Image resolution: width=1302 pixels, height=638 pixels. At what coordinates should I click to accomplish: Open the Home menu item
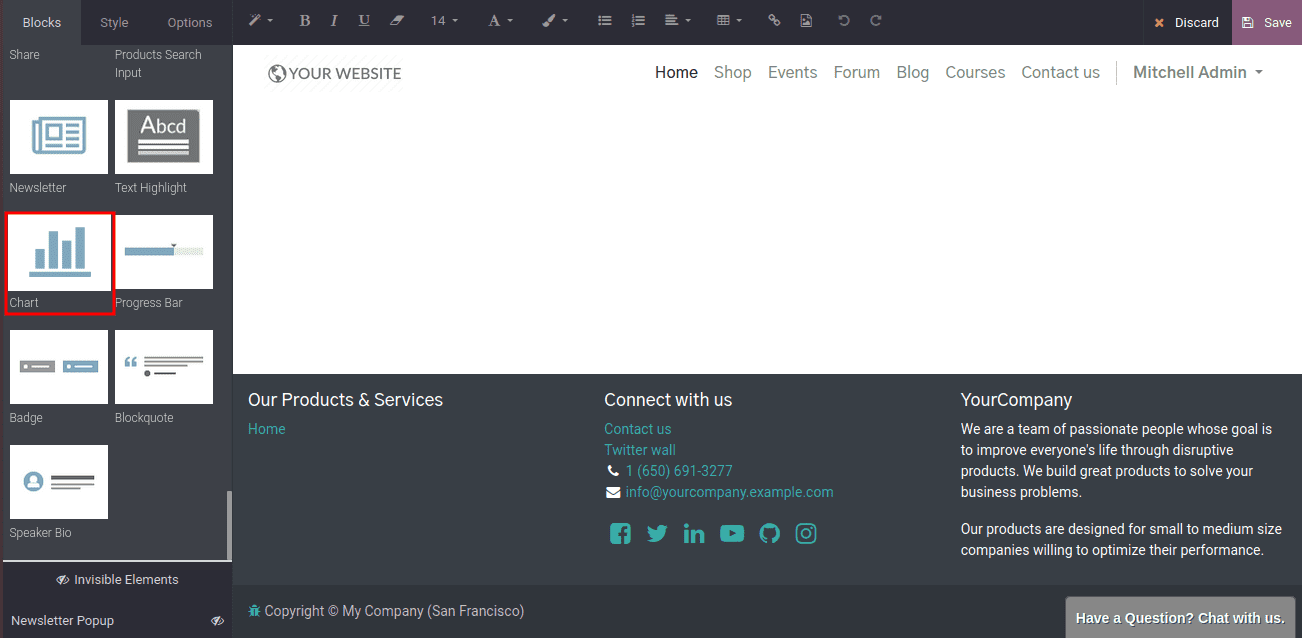click(x=676, y=72)
